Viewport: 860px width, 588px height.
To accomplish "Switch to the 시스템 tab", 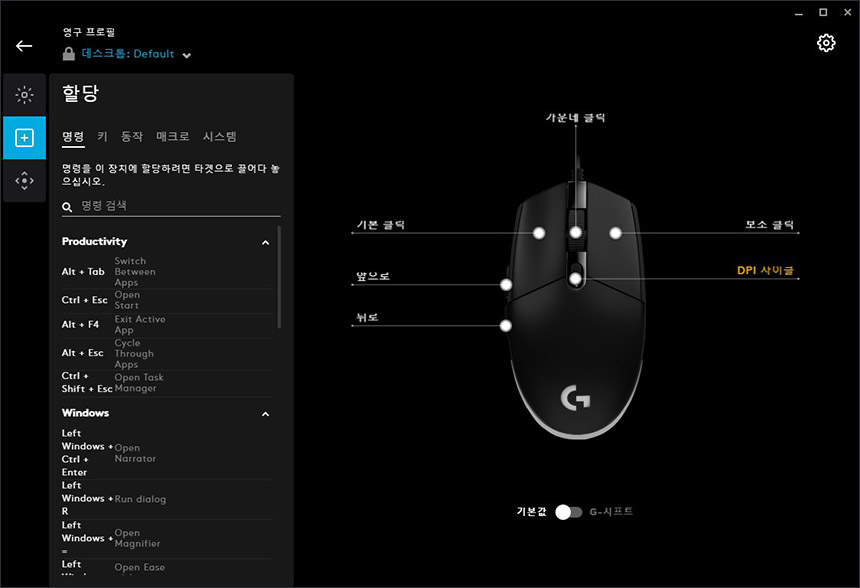I will click(219, 137).
